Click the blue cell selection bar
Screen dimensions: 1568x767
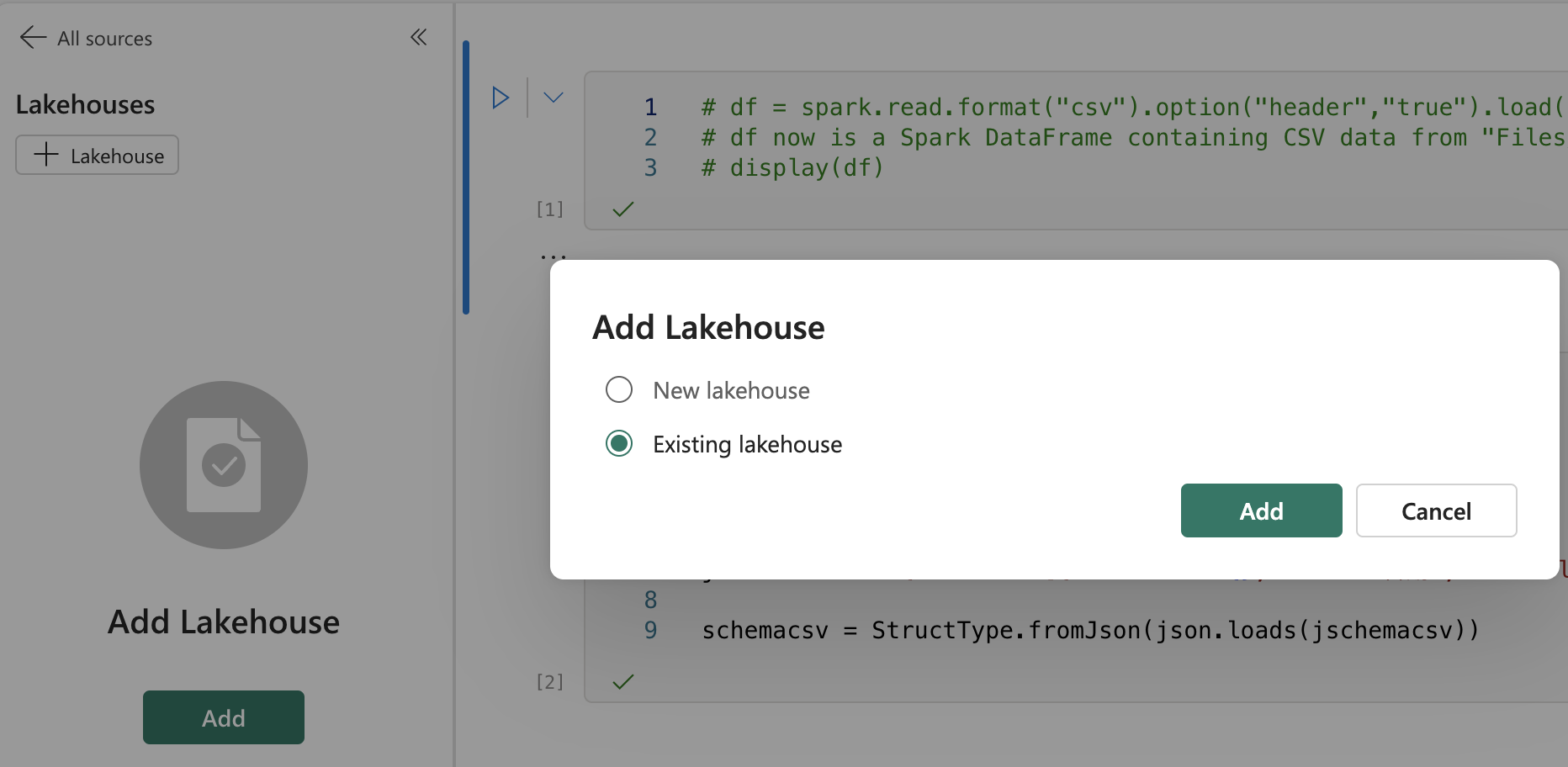(x=466, y=177)
